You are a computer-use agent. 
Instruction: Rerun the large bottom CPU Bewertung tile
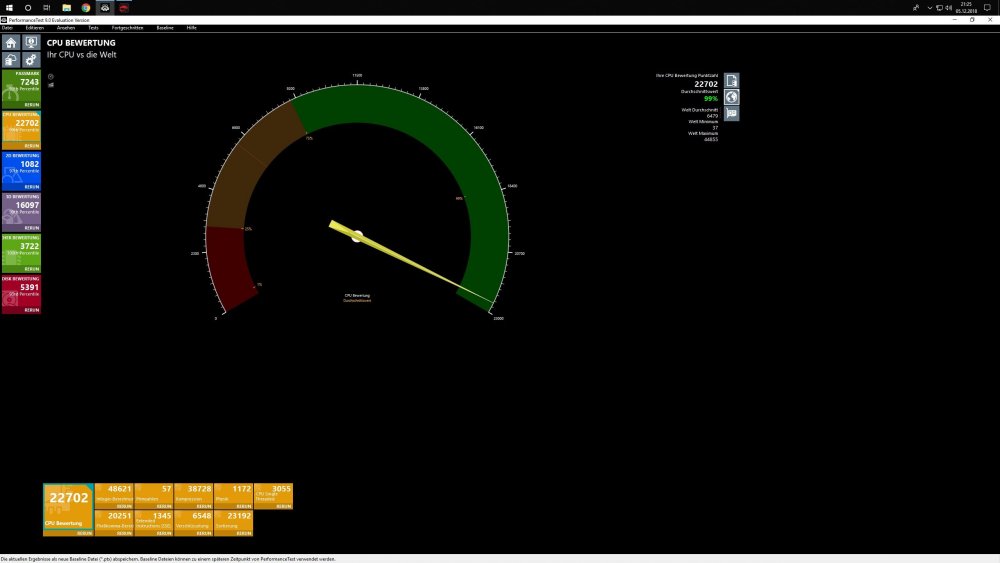click(84, 533)
